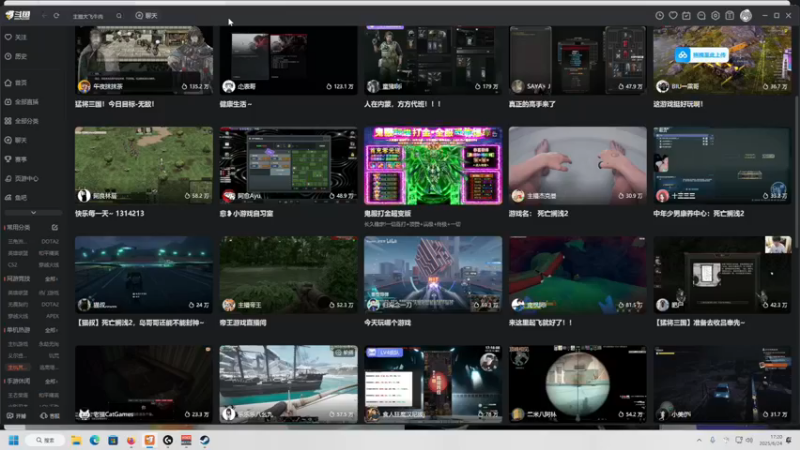Open Microsoft Edge from the taskbar
Image resolution: width=800 pixels, height=450 pixels.
tap(94, 440)
